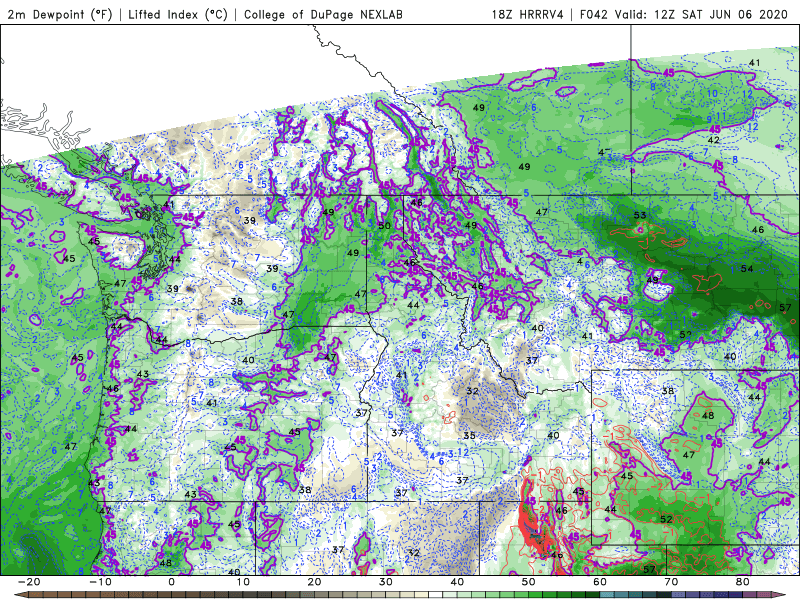Click the "Lifted Index (°C)" title text
The width and height of the screenshot is (800, 600).
tap(178, 15)
